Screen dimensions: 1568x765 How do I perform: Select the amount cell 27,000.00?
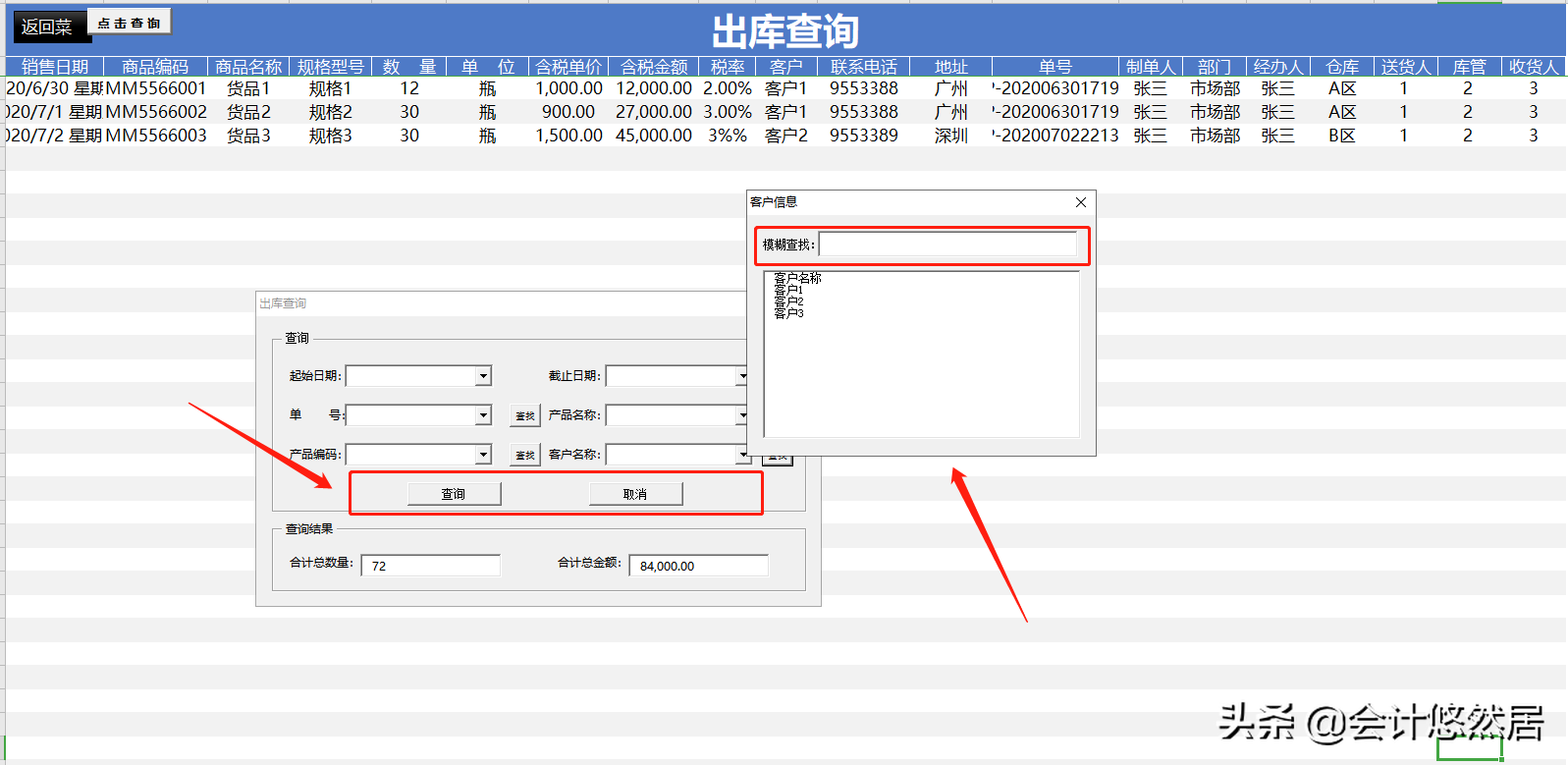tap(654, 112)
